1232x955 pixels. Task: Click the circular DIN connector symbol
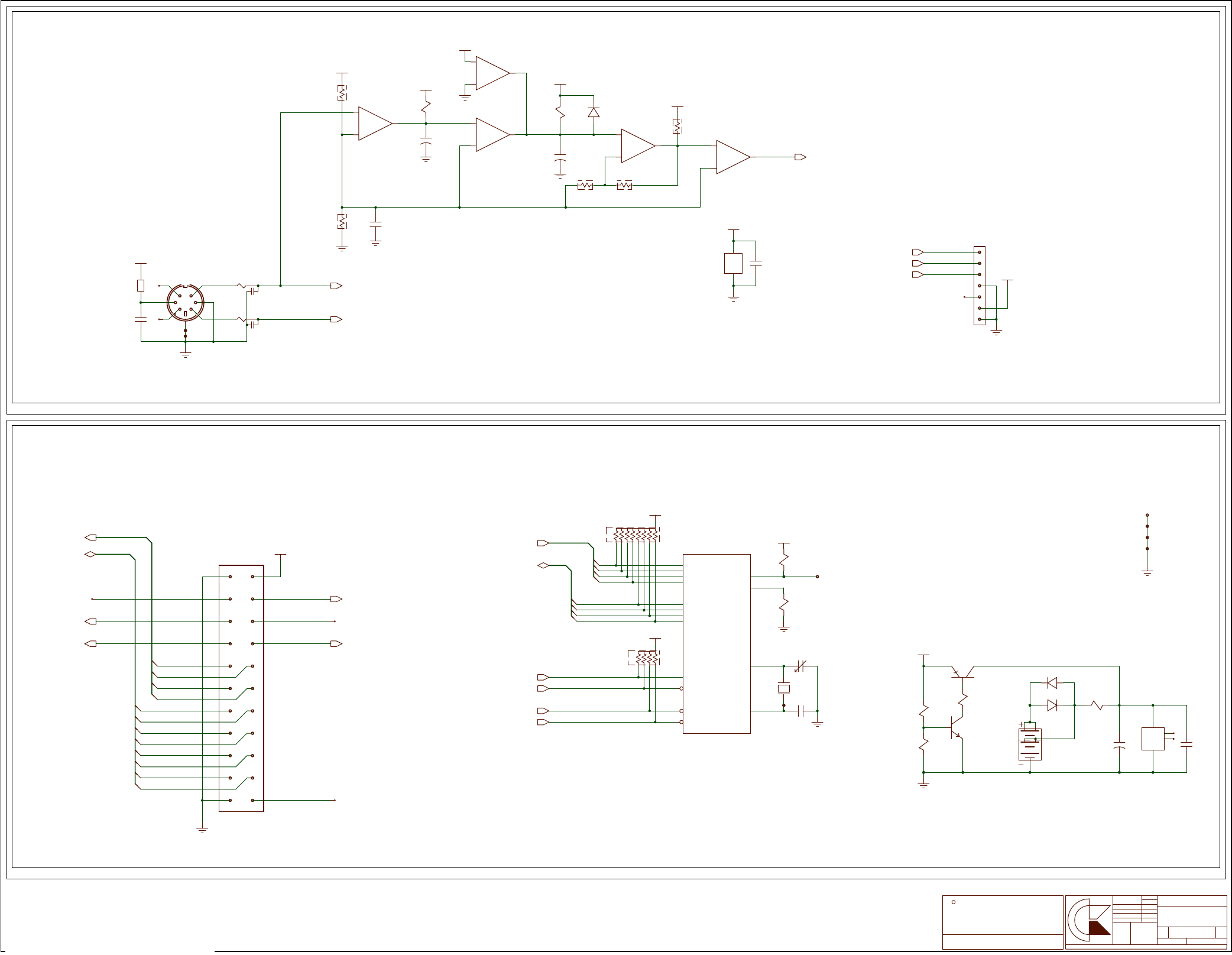[185, 303]
